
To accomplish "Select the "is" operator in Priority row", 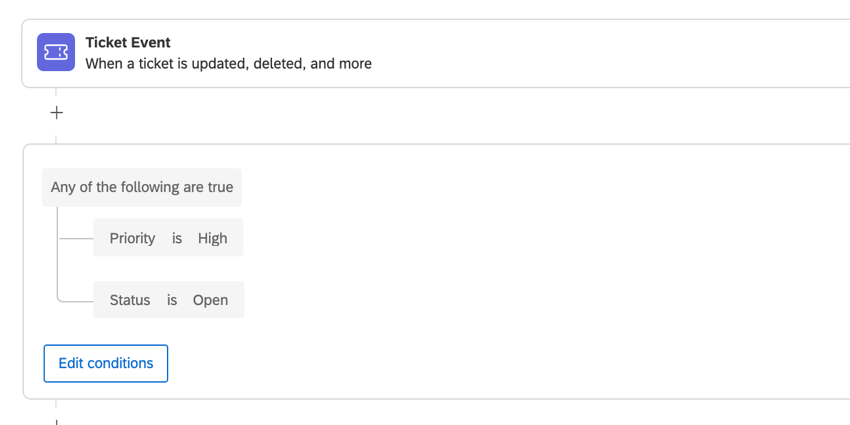I will 177,238.
